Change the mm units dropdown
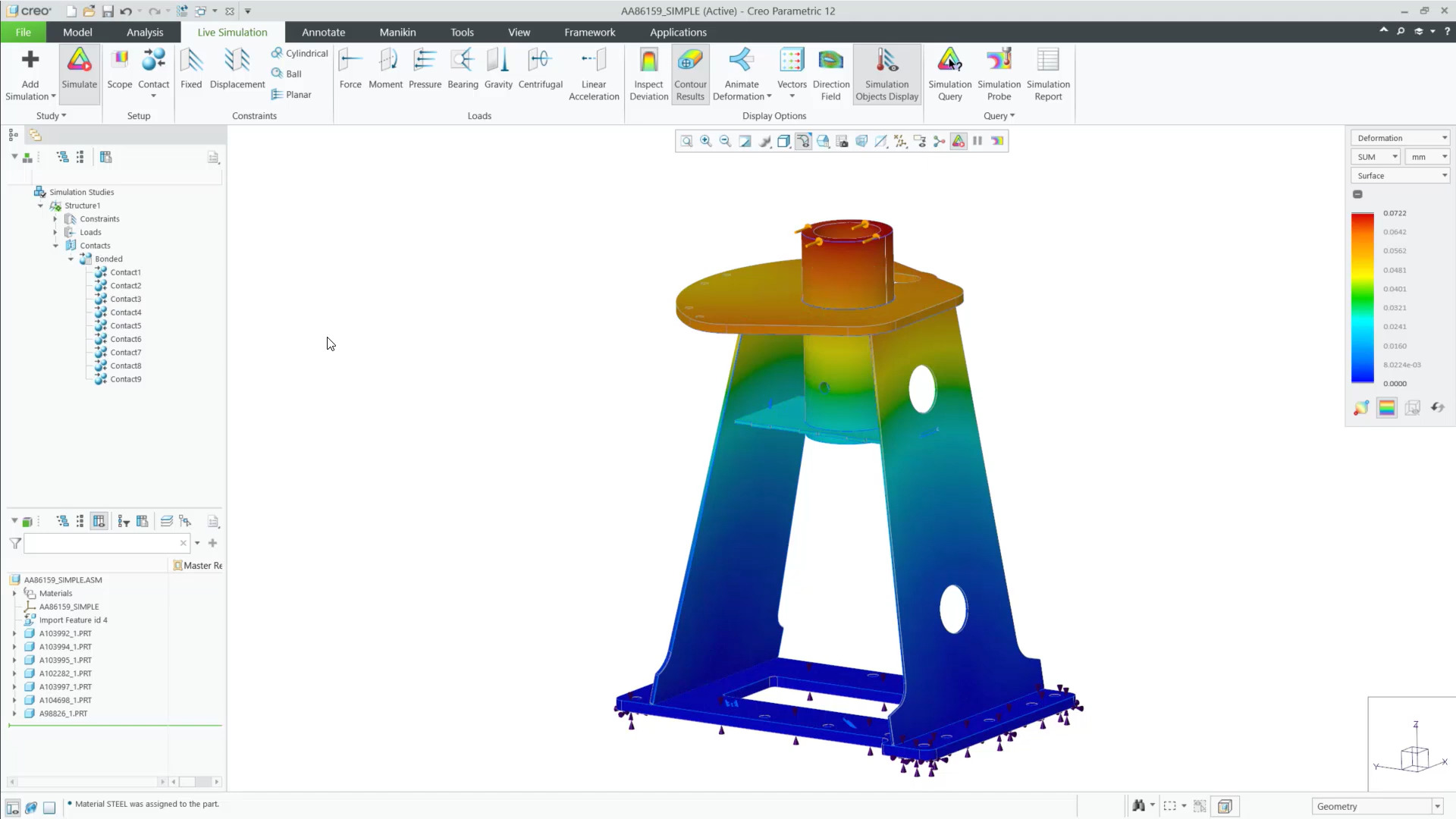Screen dimensions: 1456x819 pyautogui.click(x=1427, y=157)
